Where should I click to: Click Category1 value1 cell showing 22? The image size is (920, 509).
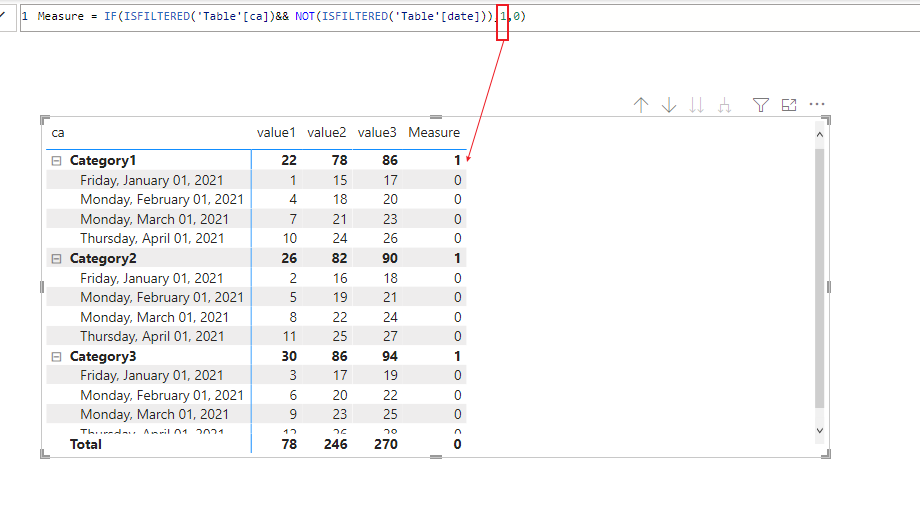click(x=289, y=161)
